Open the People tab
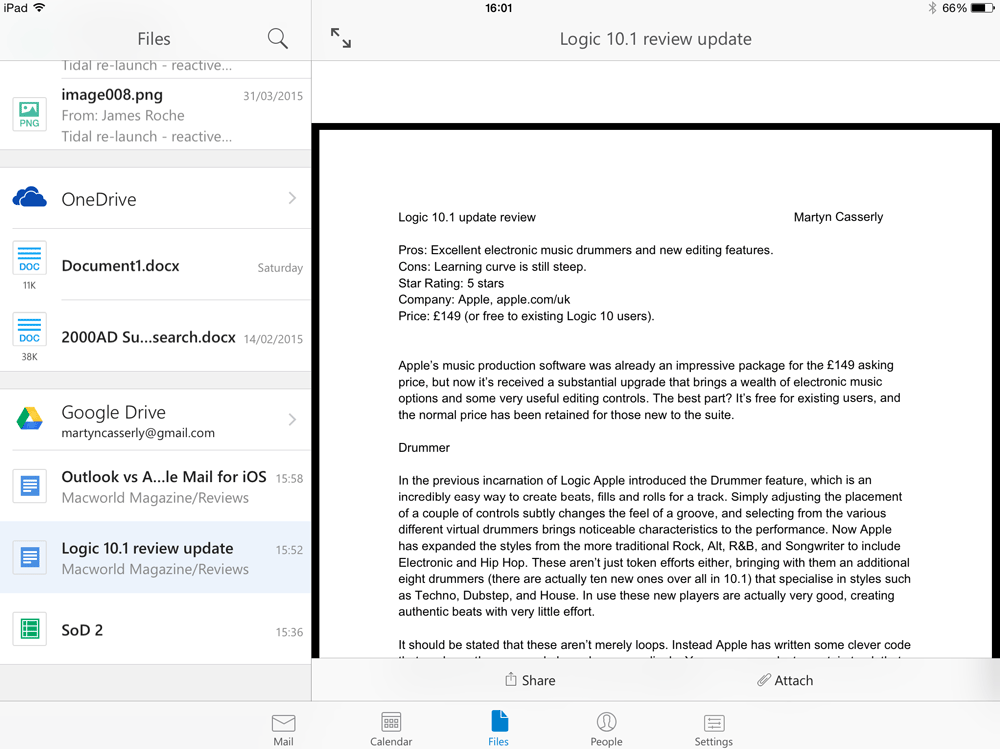Image resolution: width=1000 pixels, height=749 pixels. coord(606,730)
